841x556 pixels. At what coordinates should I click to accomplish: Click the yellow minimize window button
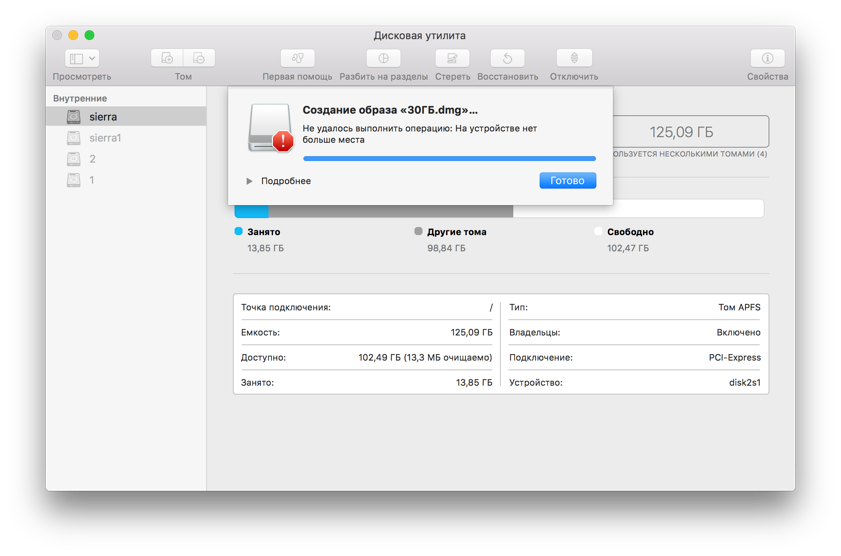[73, 35]
